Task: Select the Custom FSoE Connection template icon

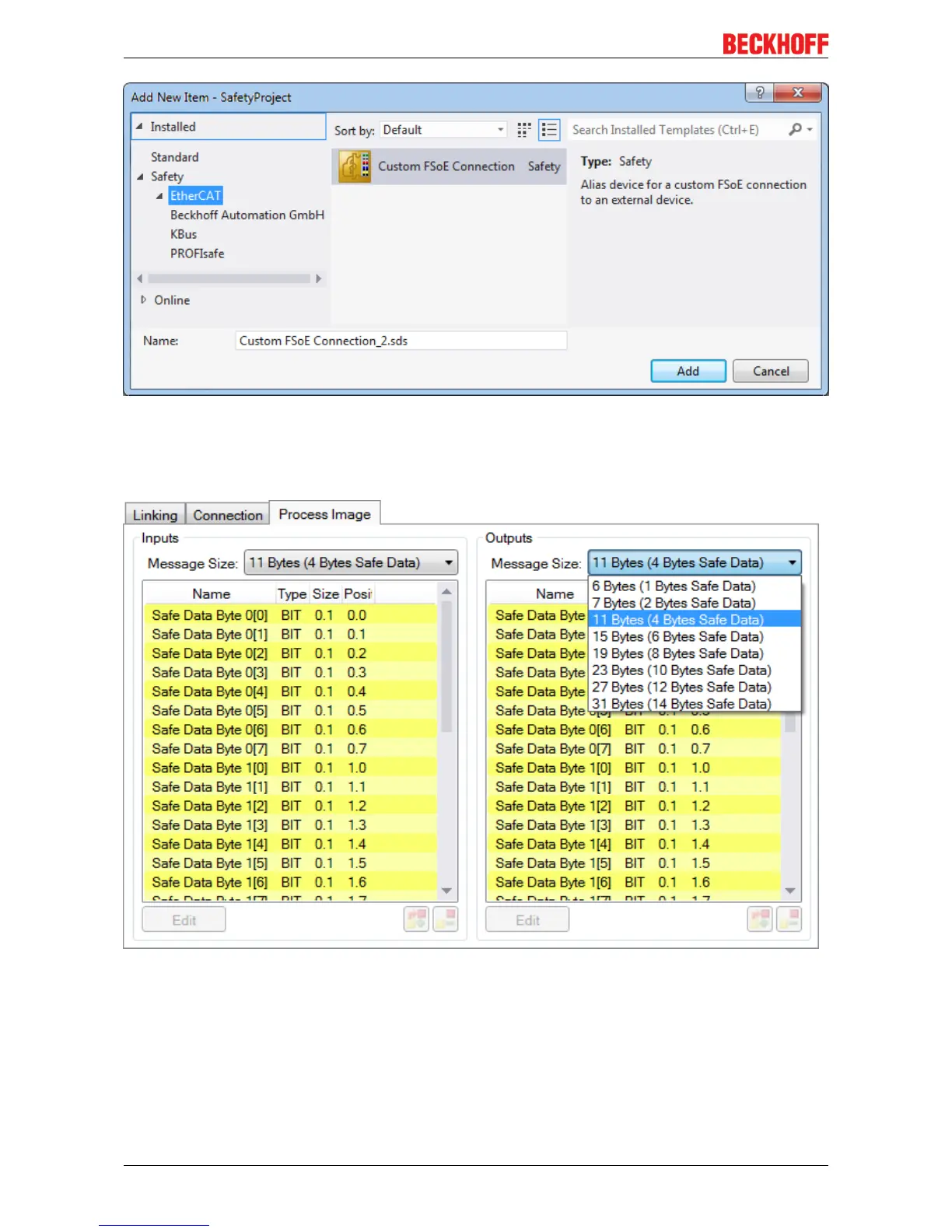Action: click(355, 166)
